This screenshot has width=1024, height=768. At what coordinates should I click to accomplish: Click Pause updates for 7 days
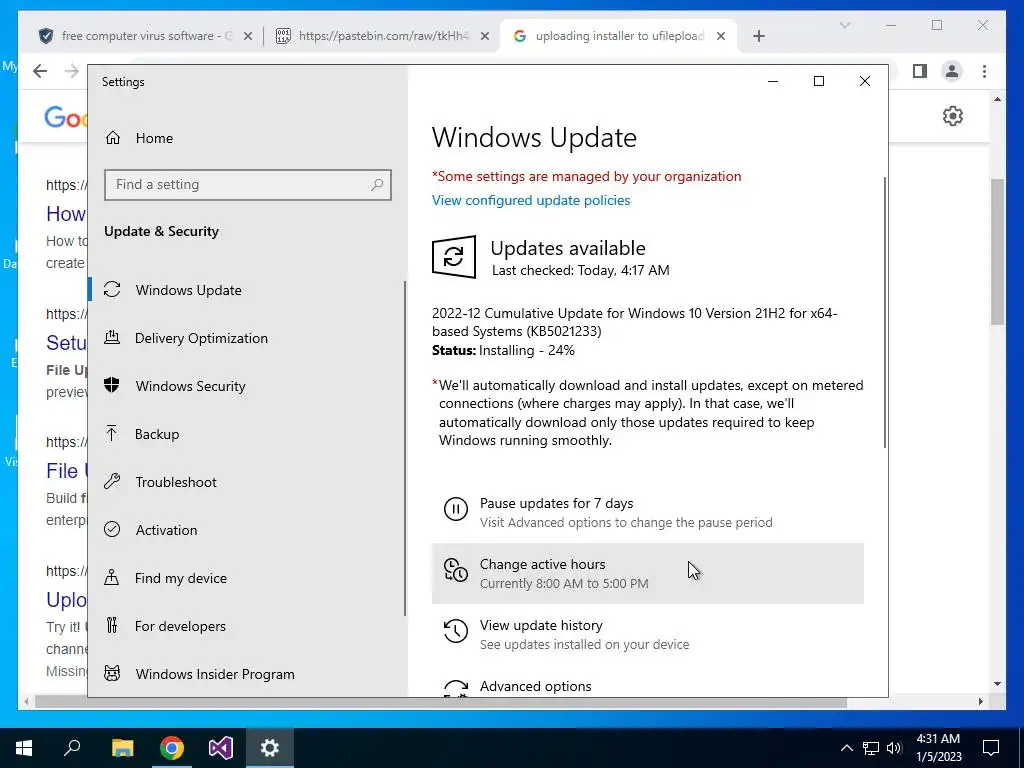tap(647, 513)
